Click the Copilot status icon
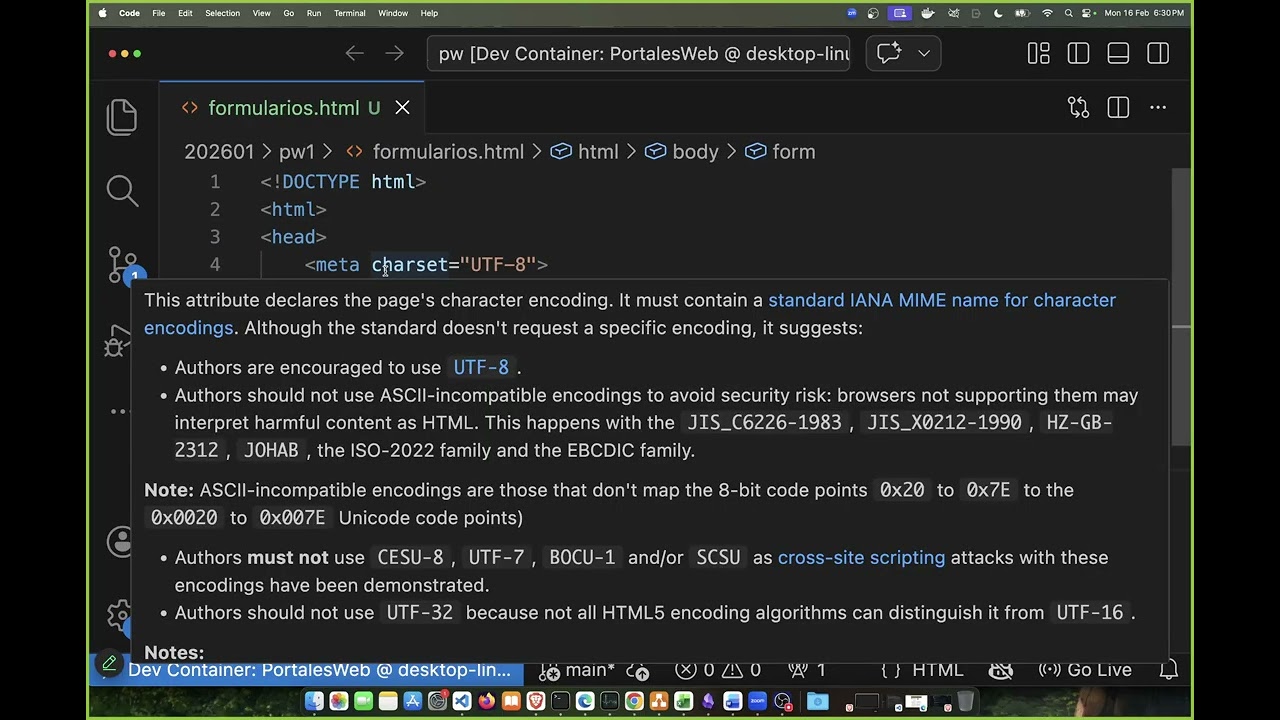This screenshot has width=1280, height=720. coord(1001,670)
